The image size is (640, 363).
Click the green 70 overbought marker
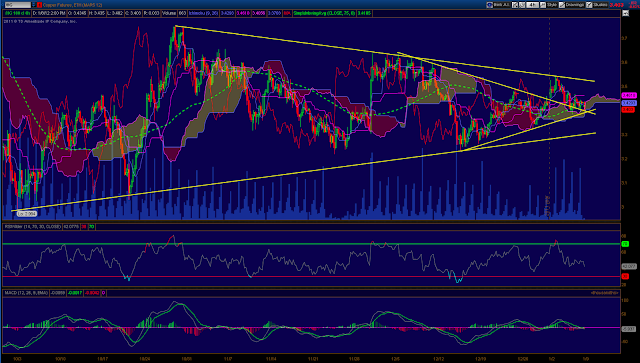point(625,244)
